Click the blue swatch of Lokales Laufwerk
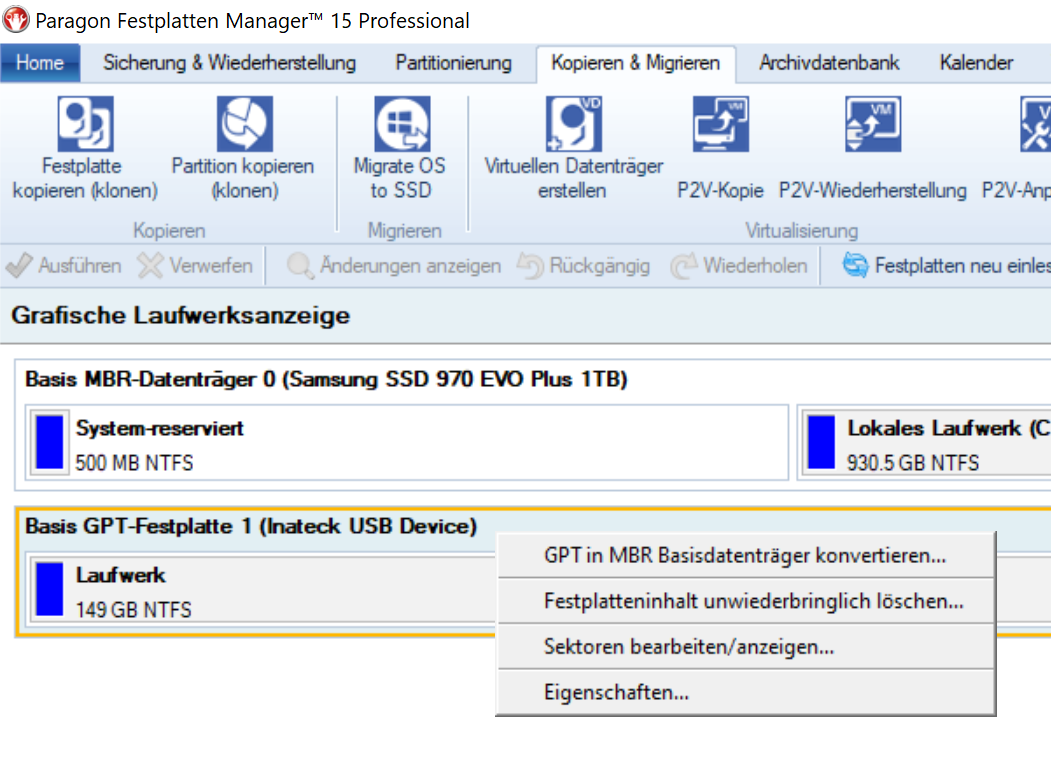The width and height of the screenshot is (1051, 782). click(822, 442)
